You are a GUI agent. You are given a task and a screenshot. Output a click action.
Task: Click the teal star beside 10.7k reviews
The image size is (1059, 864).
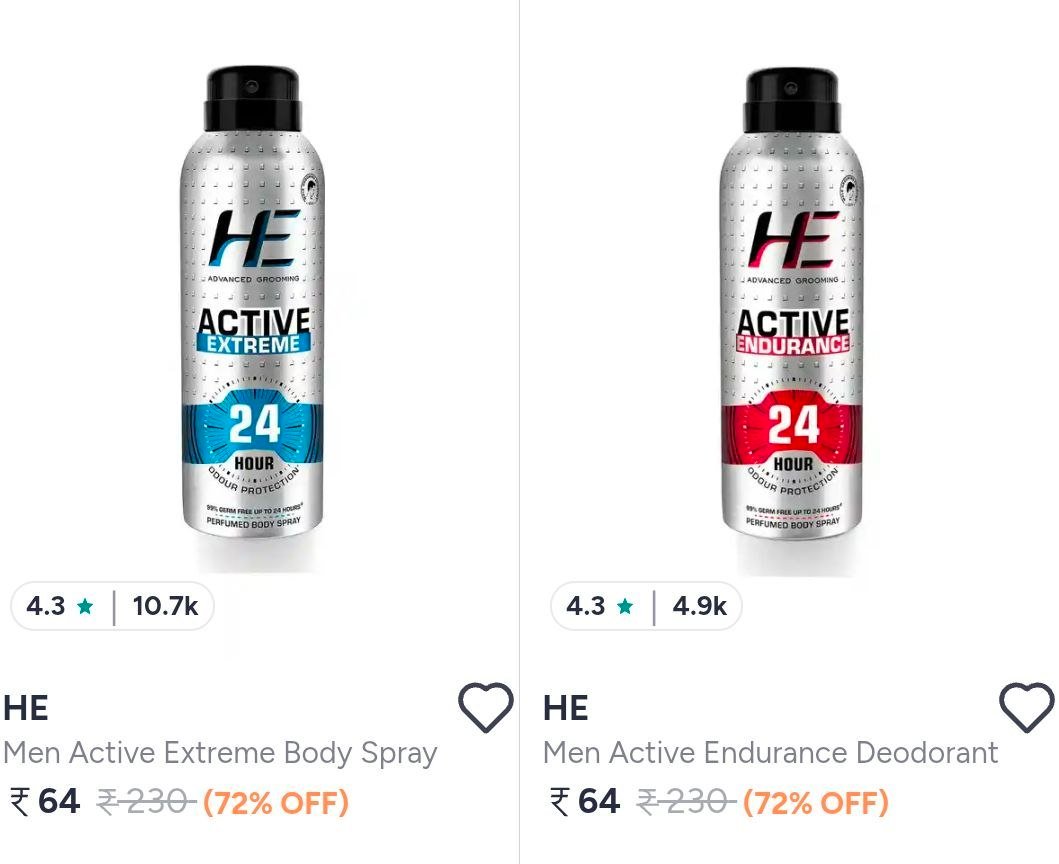pyautogui.click(x=85, y=607)
